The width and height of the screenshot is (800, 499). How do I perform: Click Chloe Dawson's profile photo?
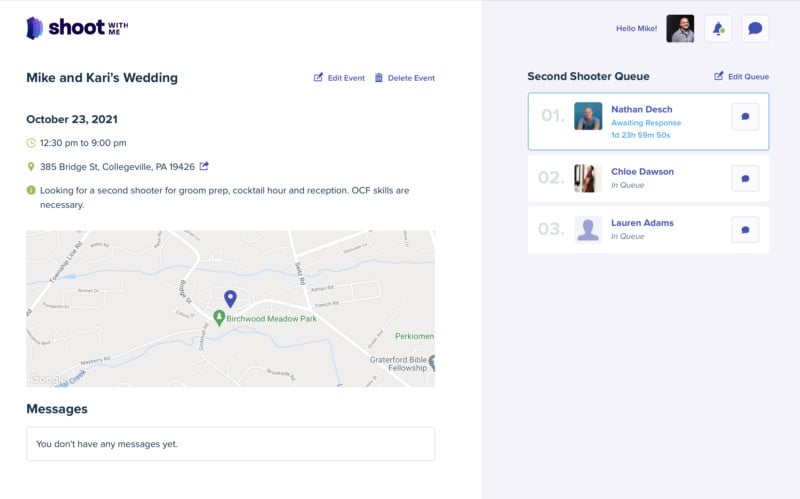click(x=588, y=179)
